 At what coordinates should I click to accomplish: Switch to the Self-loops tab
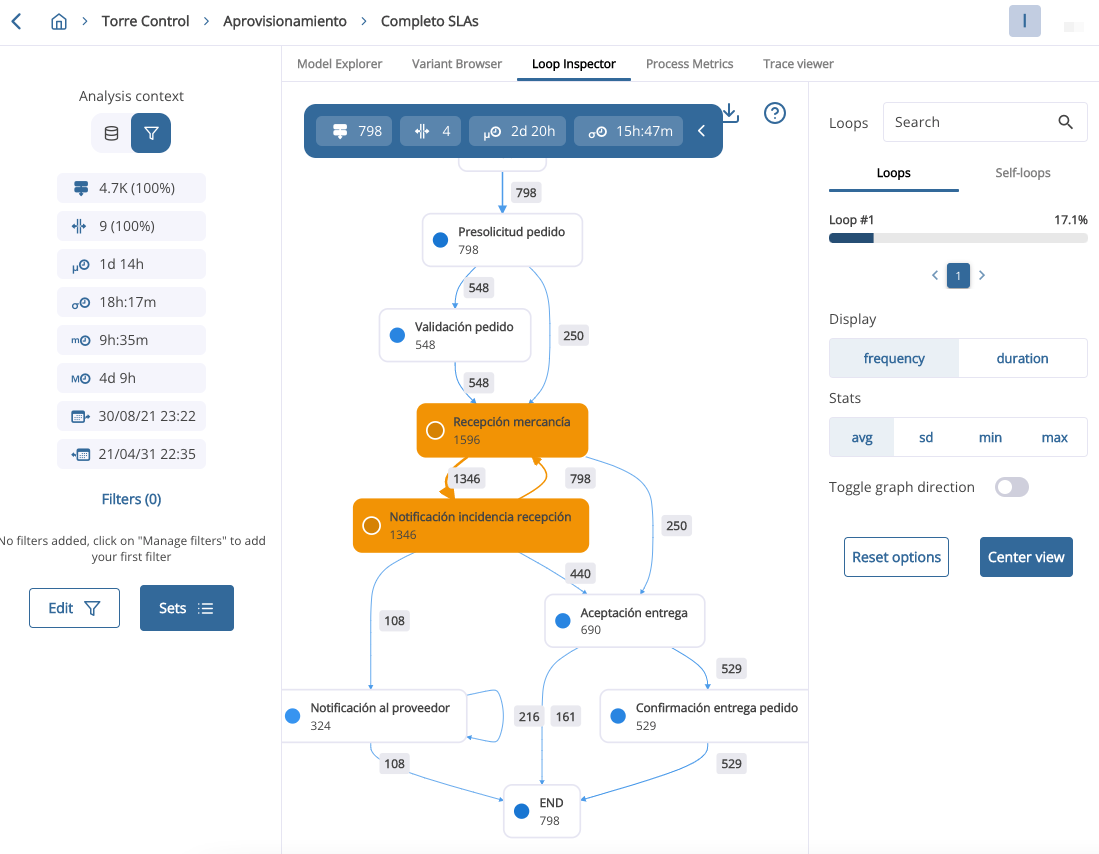(x=1022, y=172)
